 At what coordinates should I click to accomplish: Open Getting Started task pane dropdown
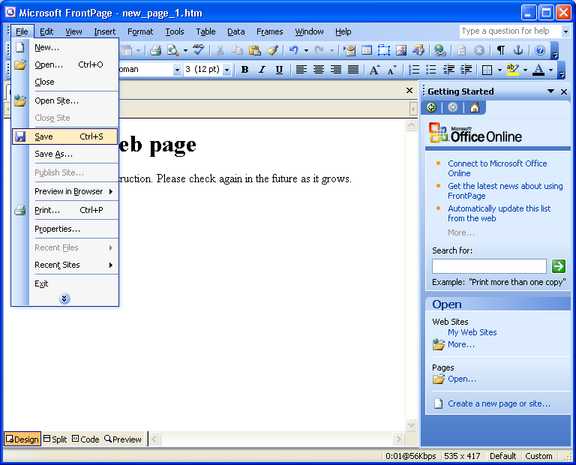(551, 91)
